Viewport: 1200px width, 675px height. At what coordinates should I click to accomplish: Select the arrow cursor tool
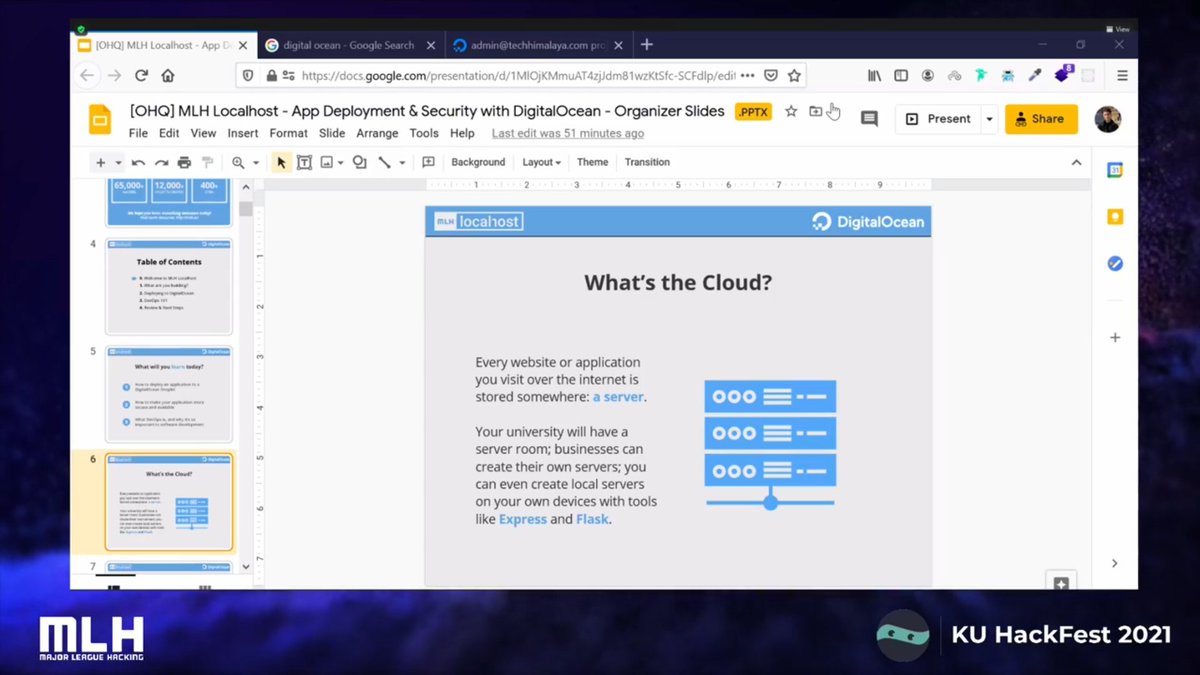click(x=282, y=162)
